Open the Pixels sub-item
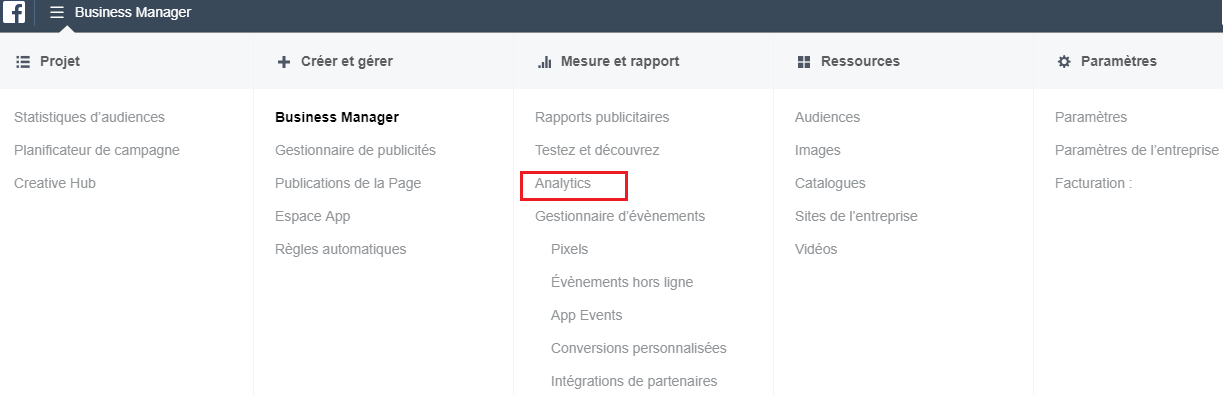The width and height of the screenshot is (1223, 398). (x=570, y=249)
